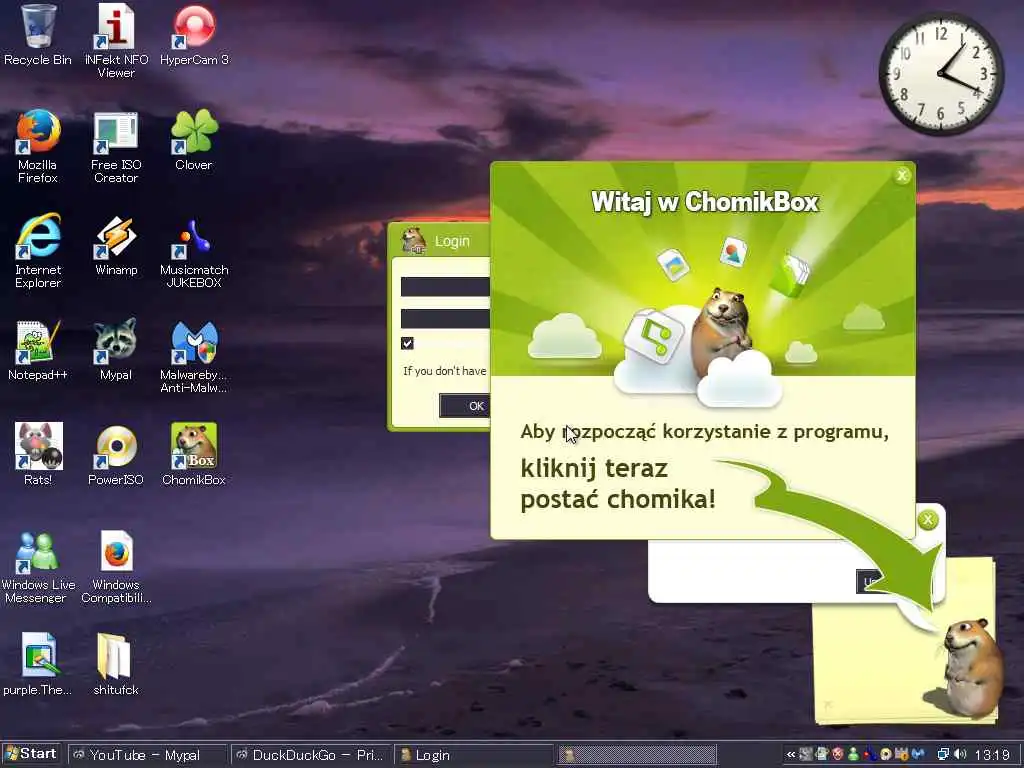
Task: Select the Rats! desktop shortcut
Action: tap(38, 454)
